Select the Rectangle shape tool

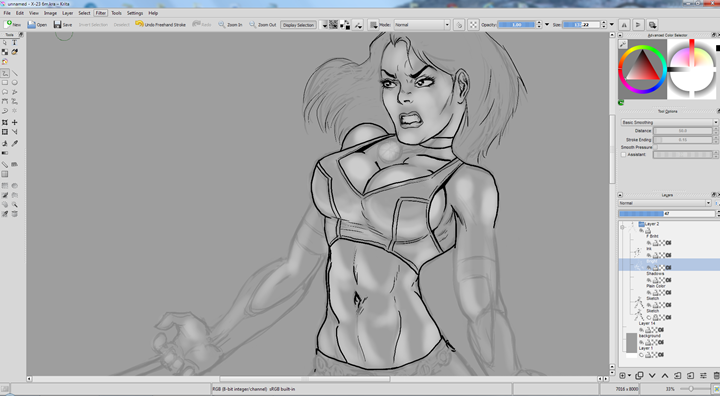coord(5,83)
